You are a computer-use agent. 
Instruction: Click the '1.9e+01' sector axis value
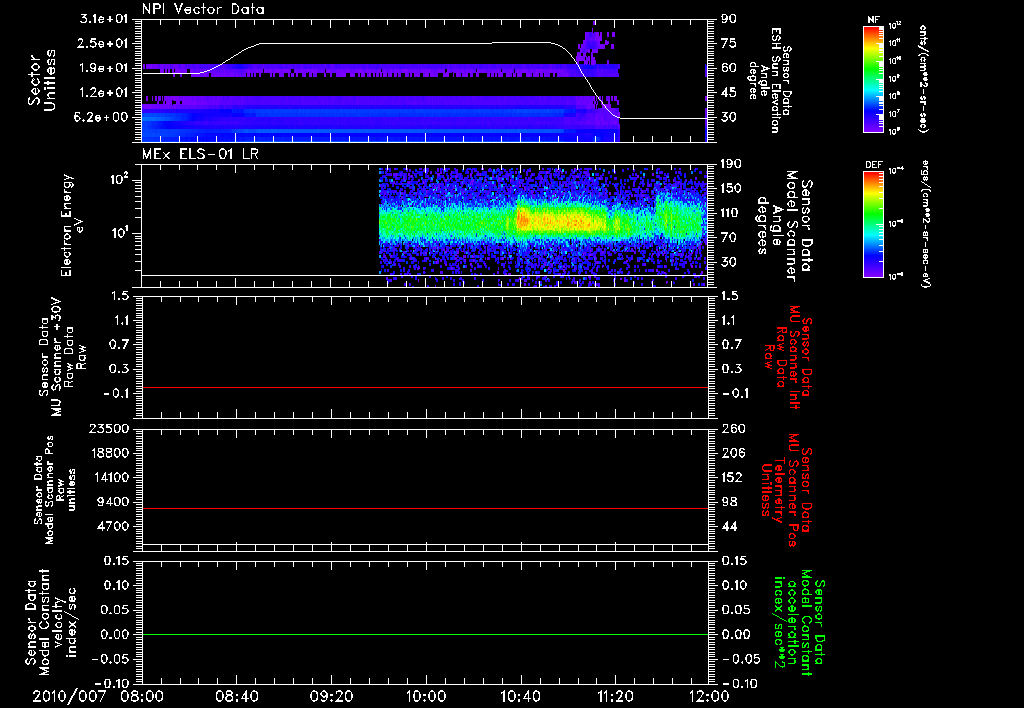(104, 68)
